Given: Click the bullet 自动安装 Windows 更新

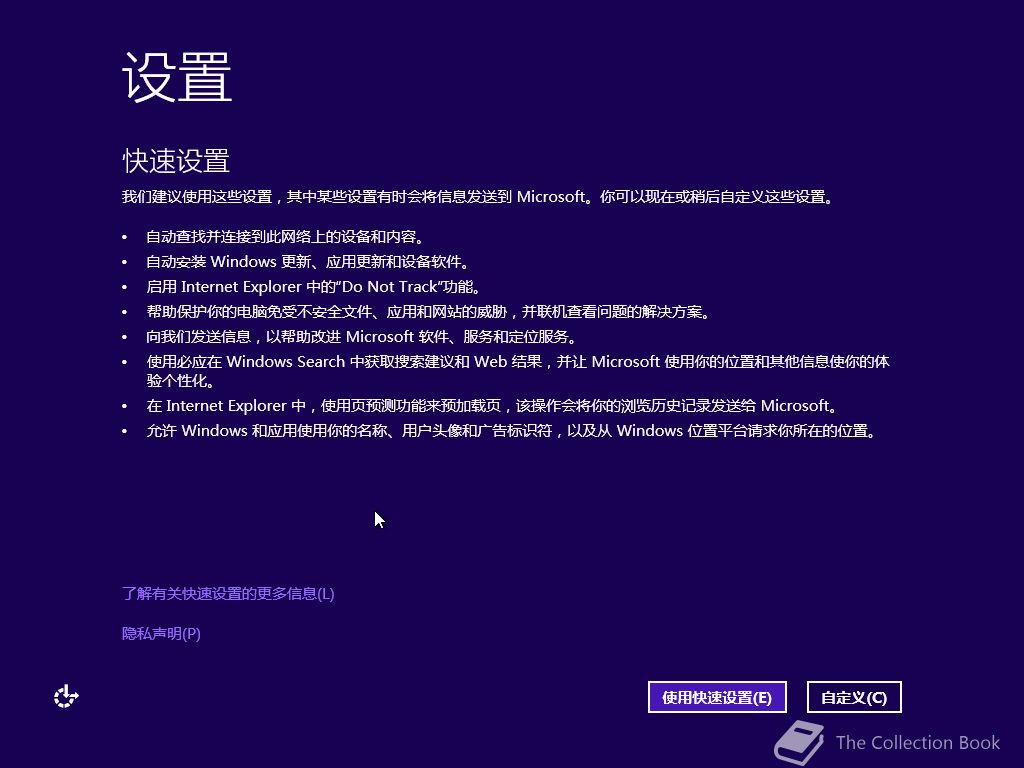Looking at the screenshot, I should click(x=308, y=262).
